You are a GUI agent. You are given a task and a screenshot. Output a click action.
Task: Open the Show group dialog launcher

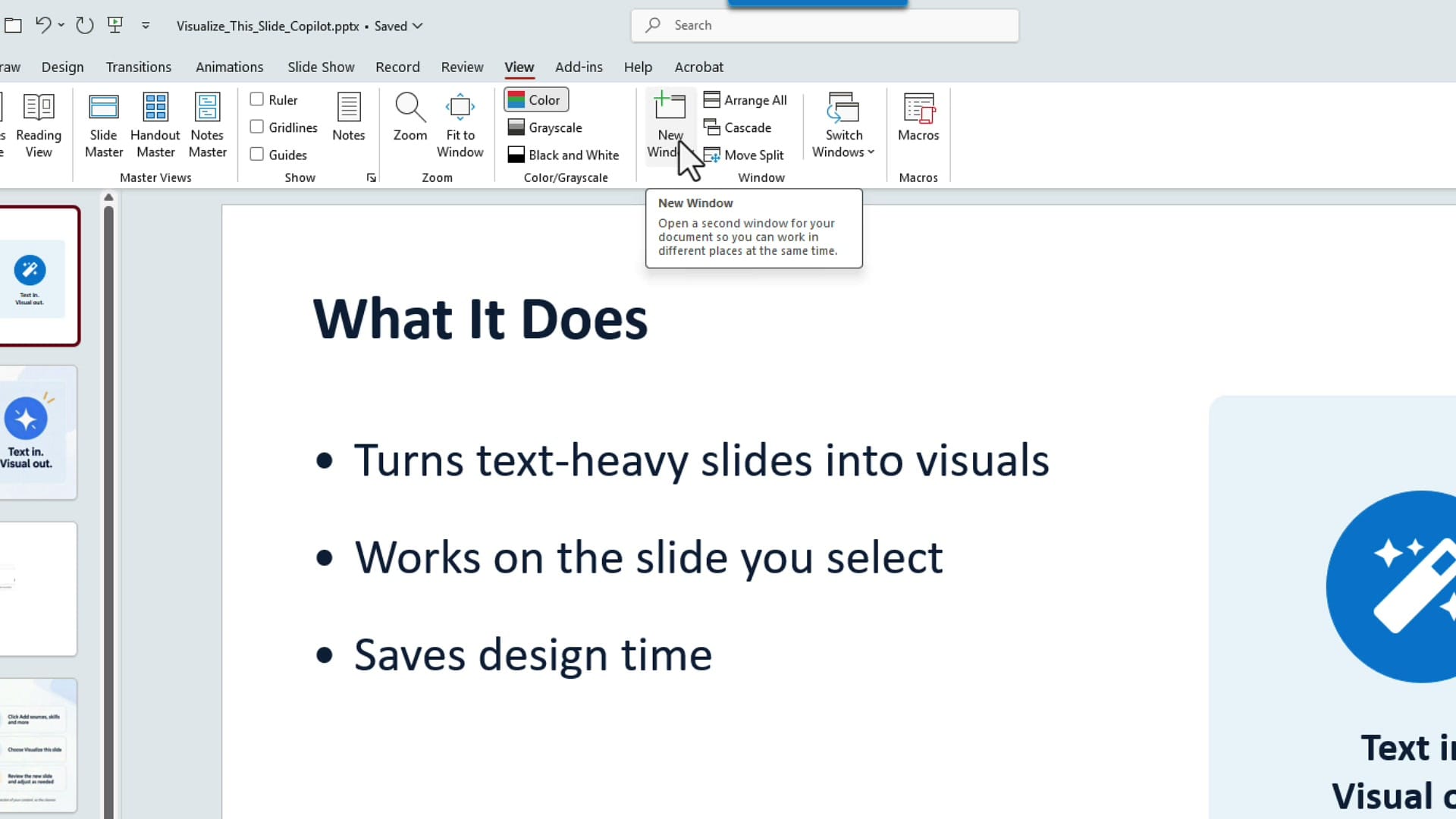pyautogui.click(x=371, y=177)
